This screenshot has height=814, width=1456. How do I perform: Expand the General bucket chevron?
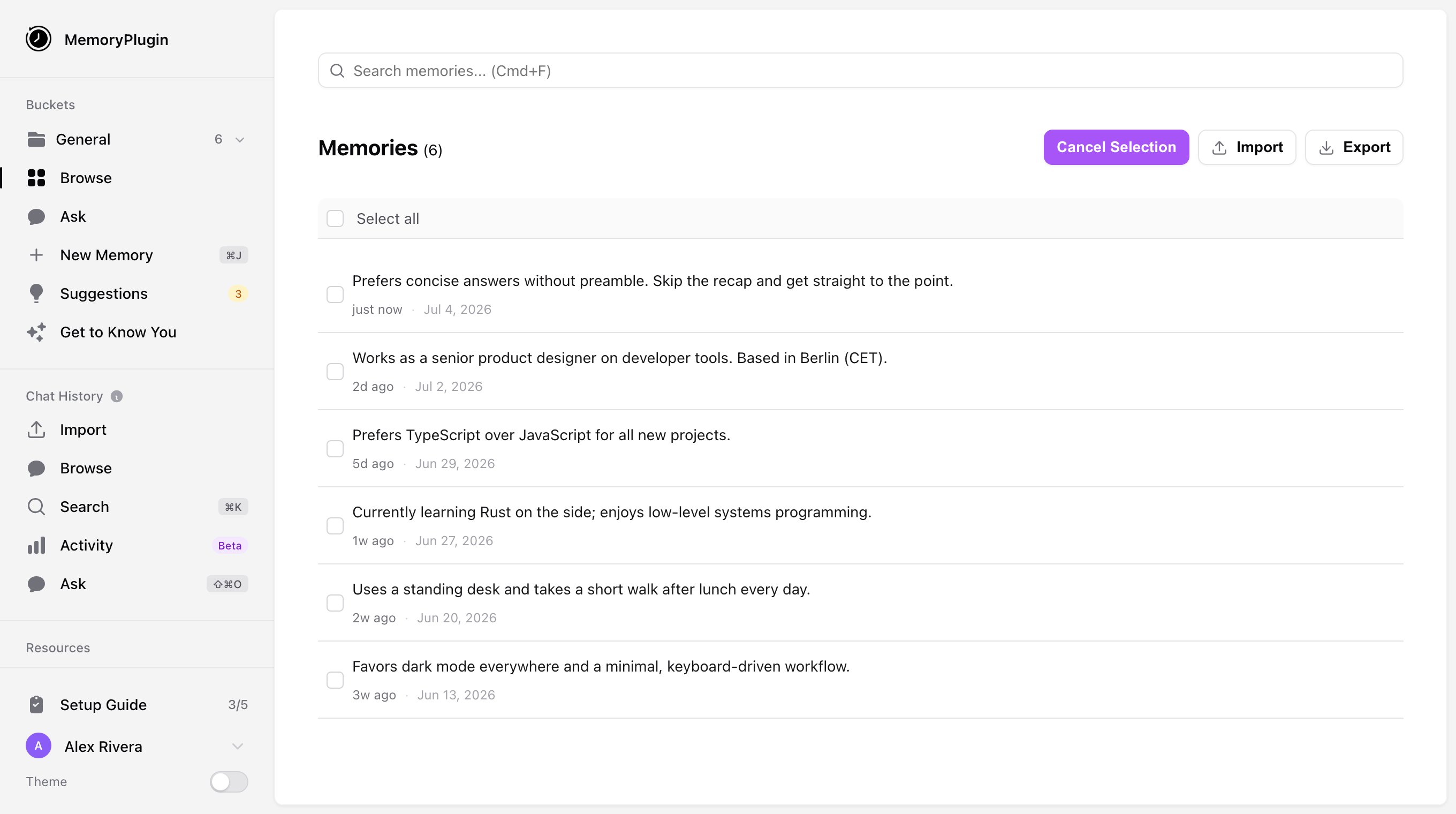click(240, 140)
